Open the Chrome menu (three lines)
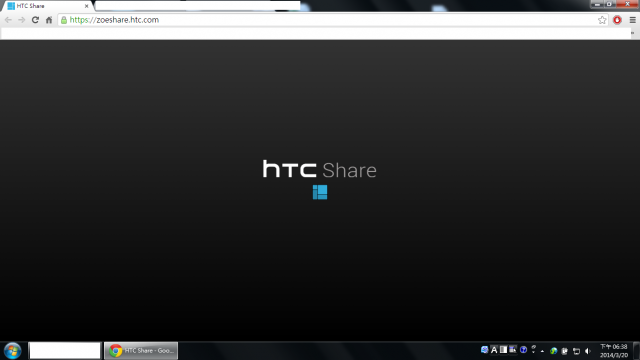640x360 pixels. 633,20
